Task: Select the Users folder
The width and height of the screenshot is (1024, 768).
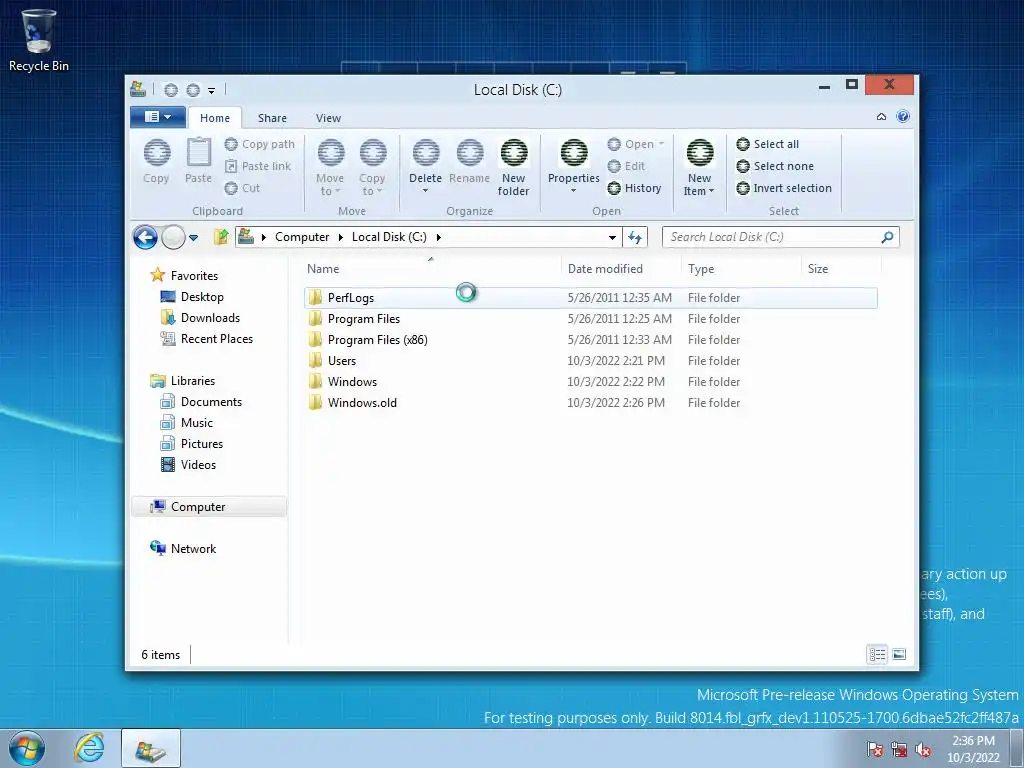Action: click(x=590, y=360)
